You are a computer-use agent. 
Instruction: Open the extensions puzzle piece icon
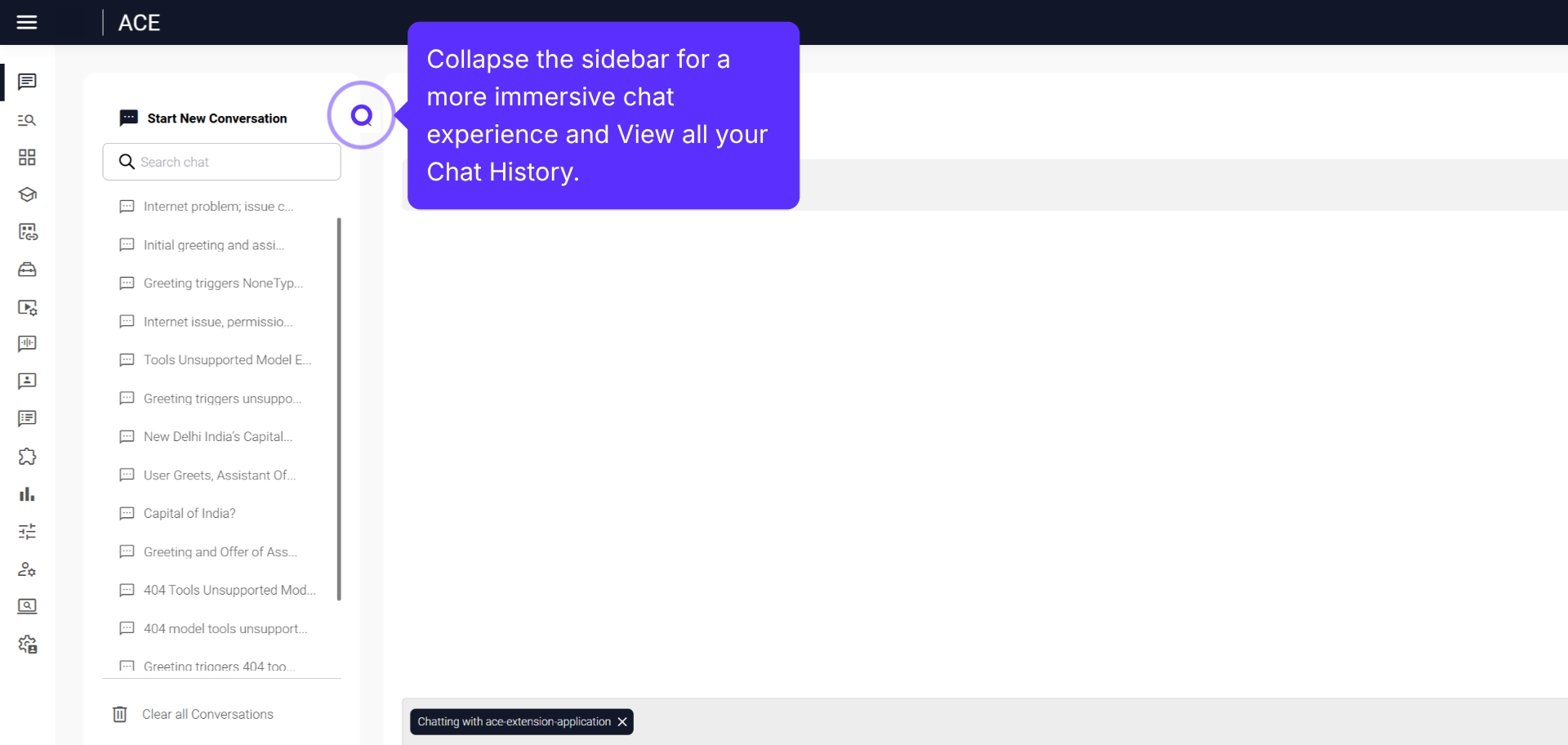[x=27, y=456]
